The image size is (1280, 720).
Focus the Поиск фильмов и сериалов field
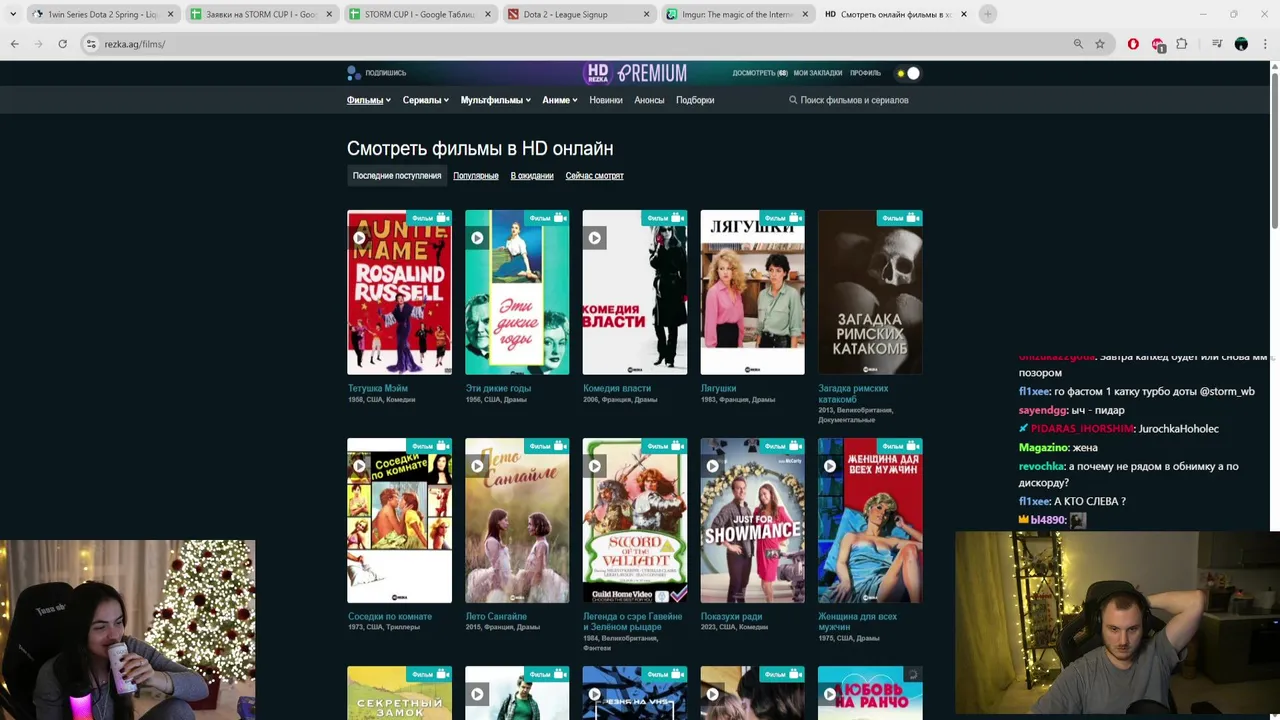(x=855, y=100)
